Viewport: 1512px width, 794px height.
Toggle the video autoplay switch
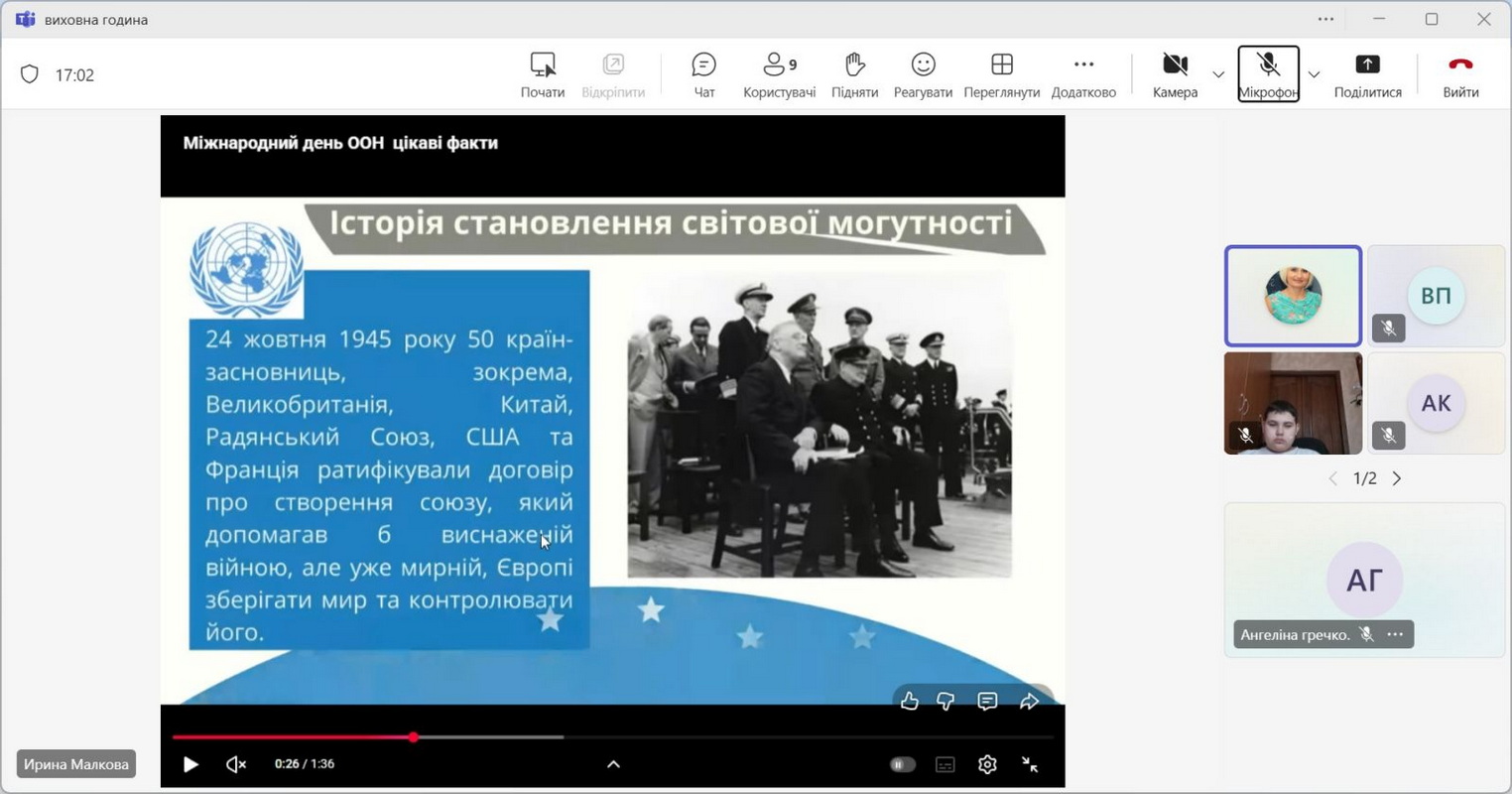[x=902, y=764]
